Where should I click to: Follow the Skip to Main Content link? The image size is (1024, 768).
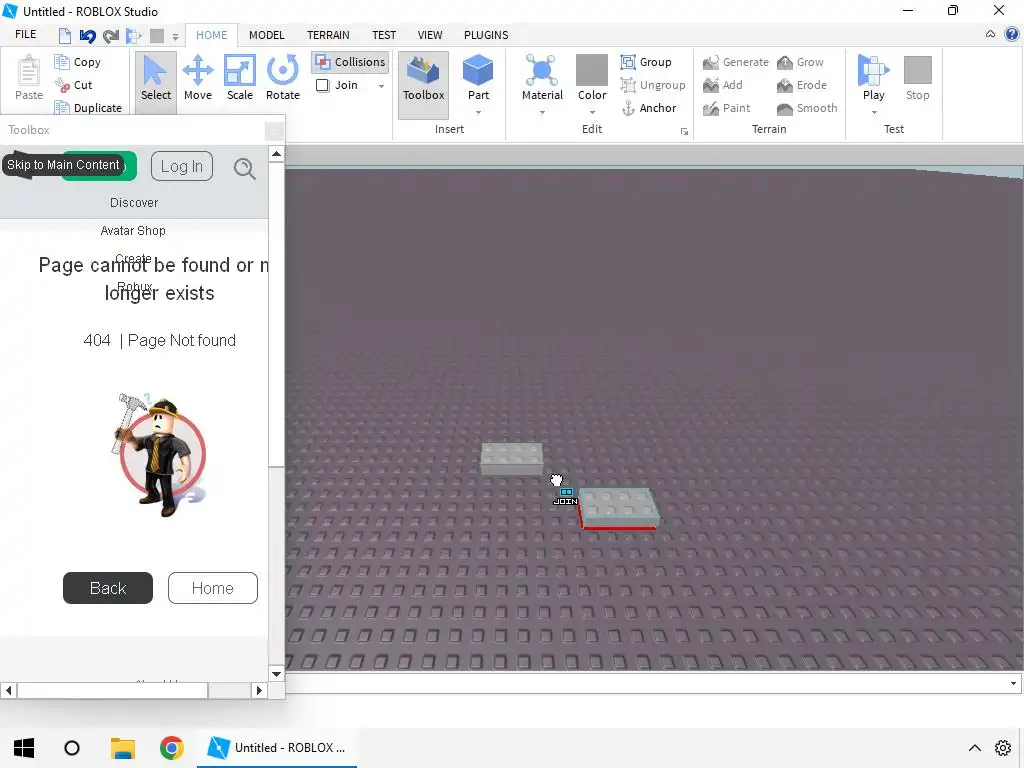tap(63, 165)
